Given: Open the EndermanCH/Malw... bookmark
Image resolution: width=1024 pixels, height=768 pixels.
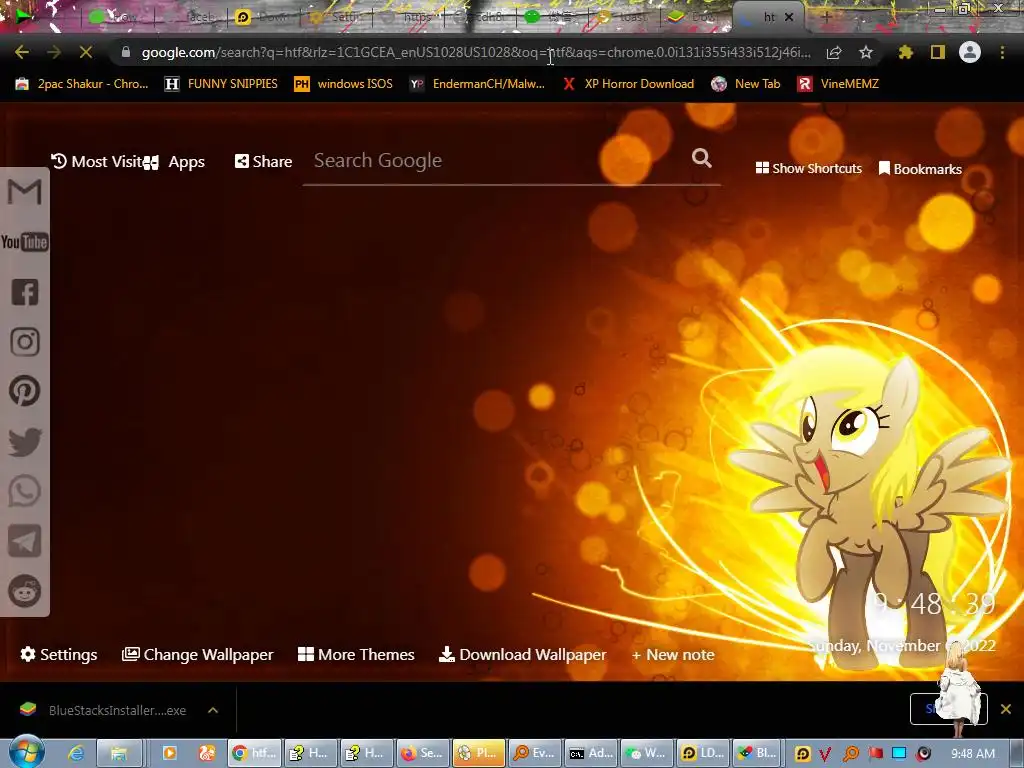Looking at the screenshot, I should (477, 84).
